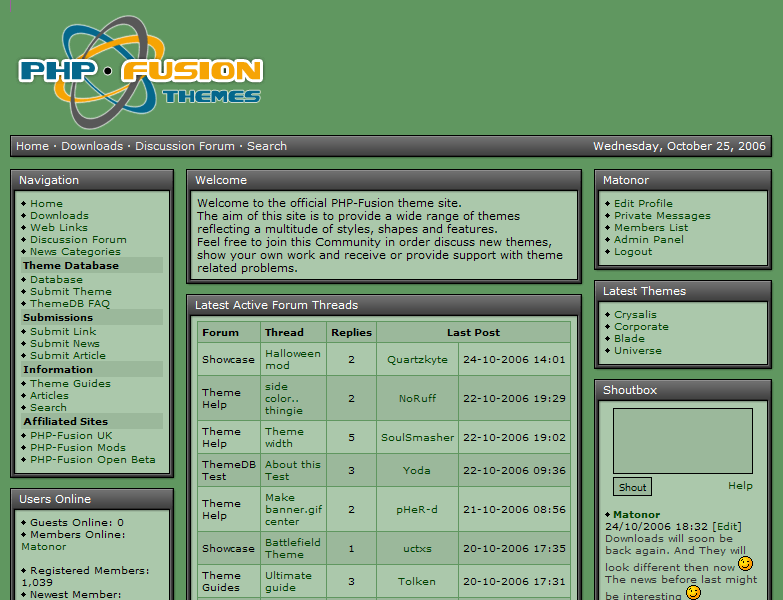
Task: Open Search in the top menu bar
Action: click(x=267, y=146)
